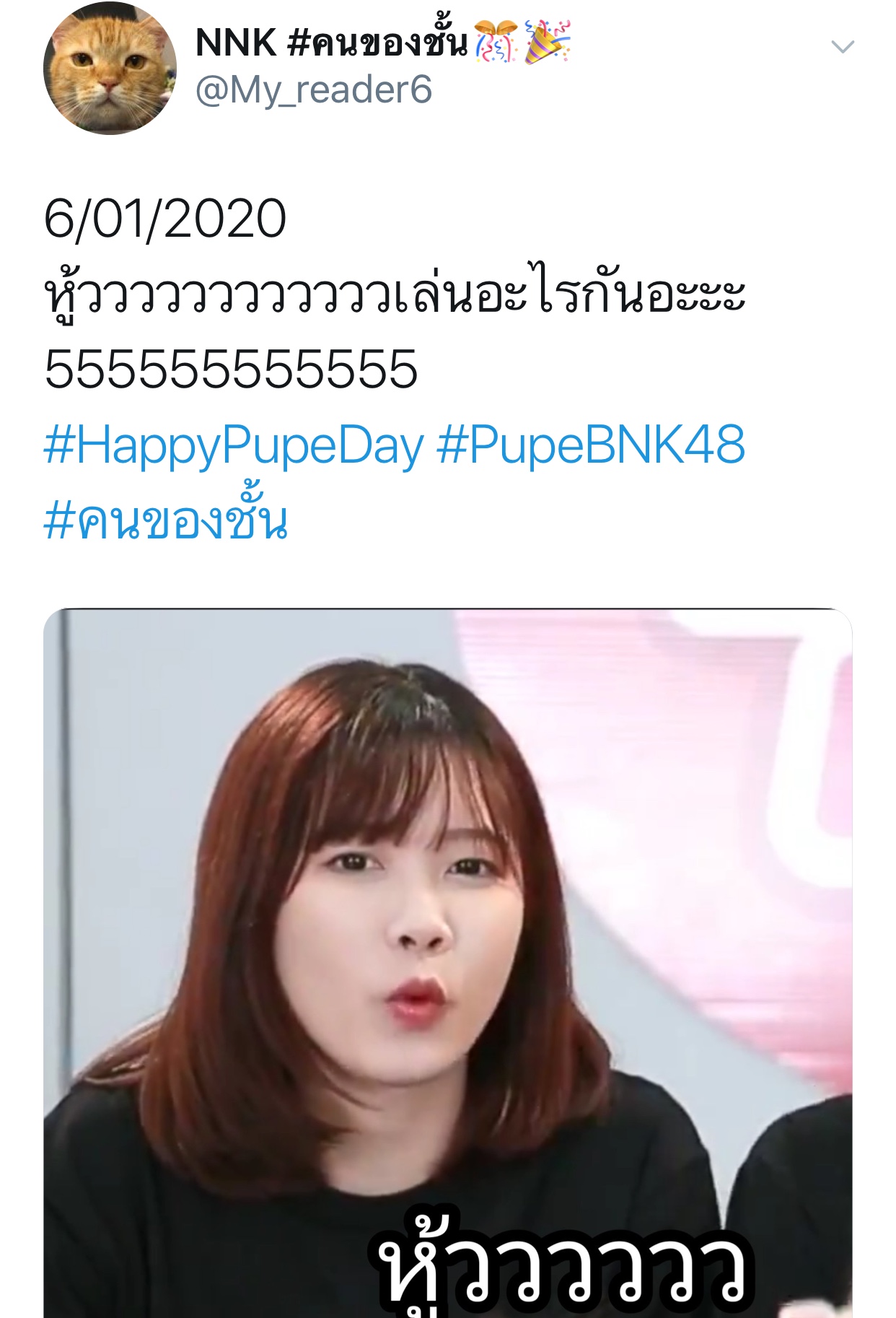Click the 555555555555 text line

(231, 369)
